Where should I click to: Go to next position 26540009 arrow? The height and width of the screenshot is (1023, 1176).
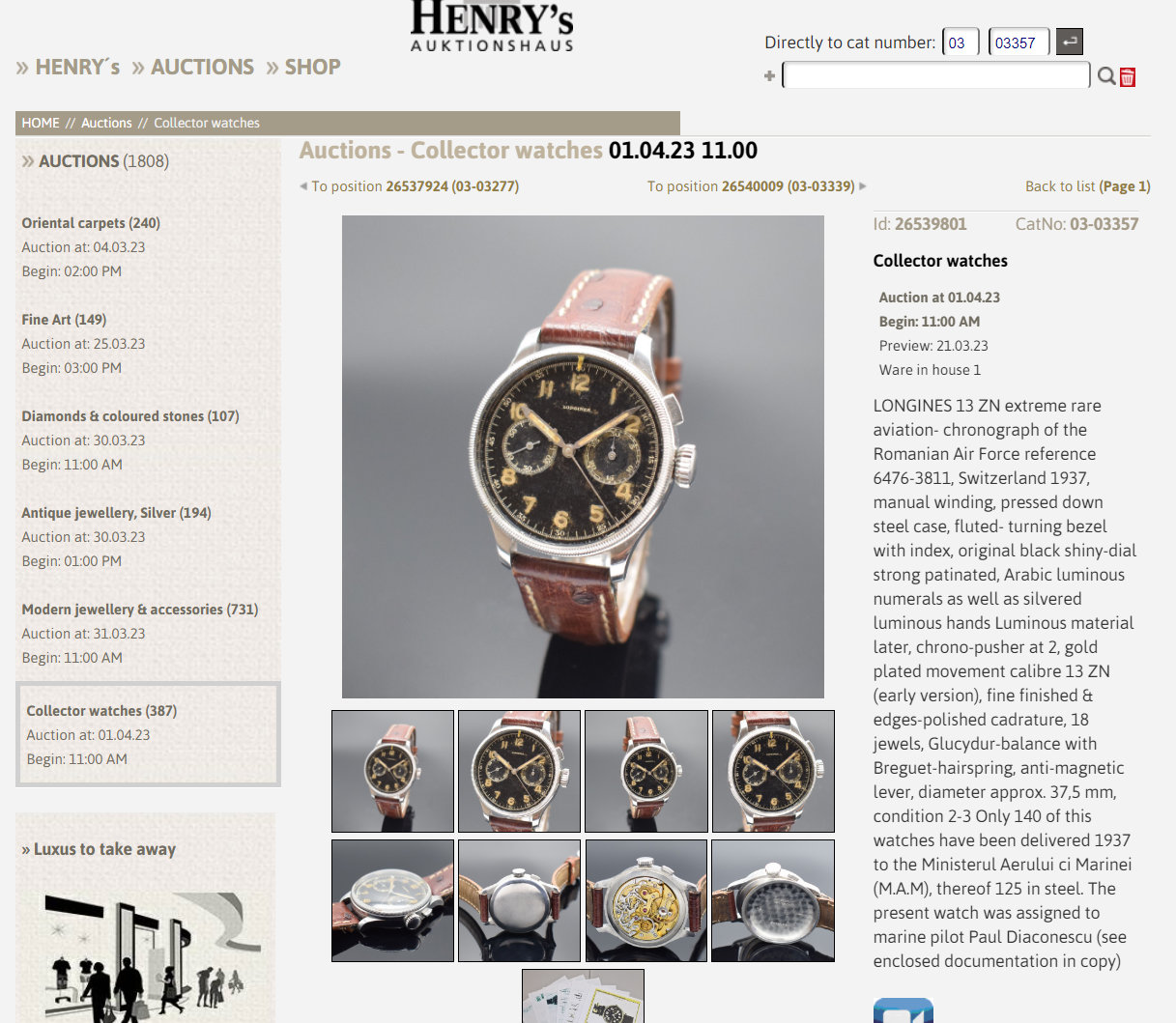point(863,186)
